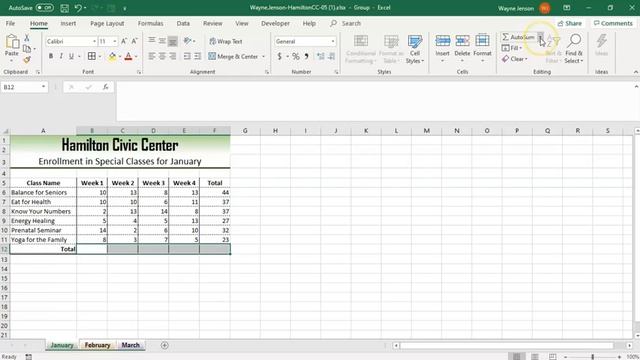Click the Borders icon
The width and height of the screenshot is (640, 360).
coord(92,56)
